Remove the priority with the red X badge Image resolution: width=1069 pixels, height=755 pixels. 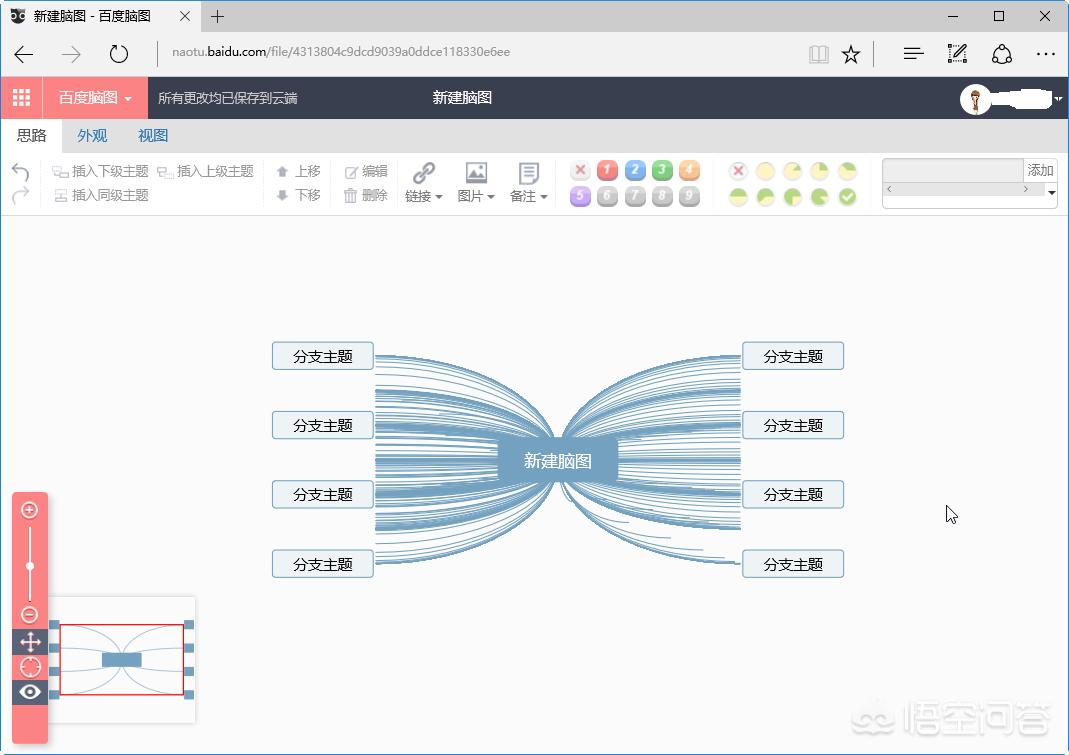pyautogui.click(x=580, y=171)
